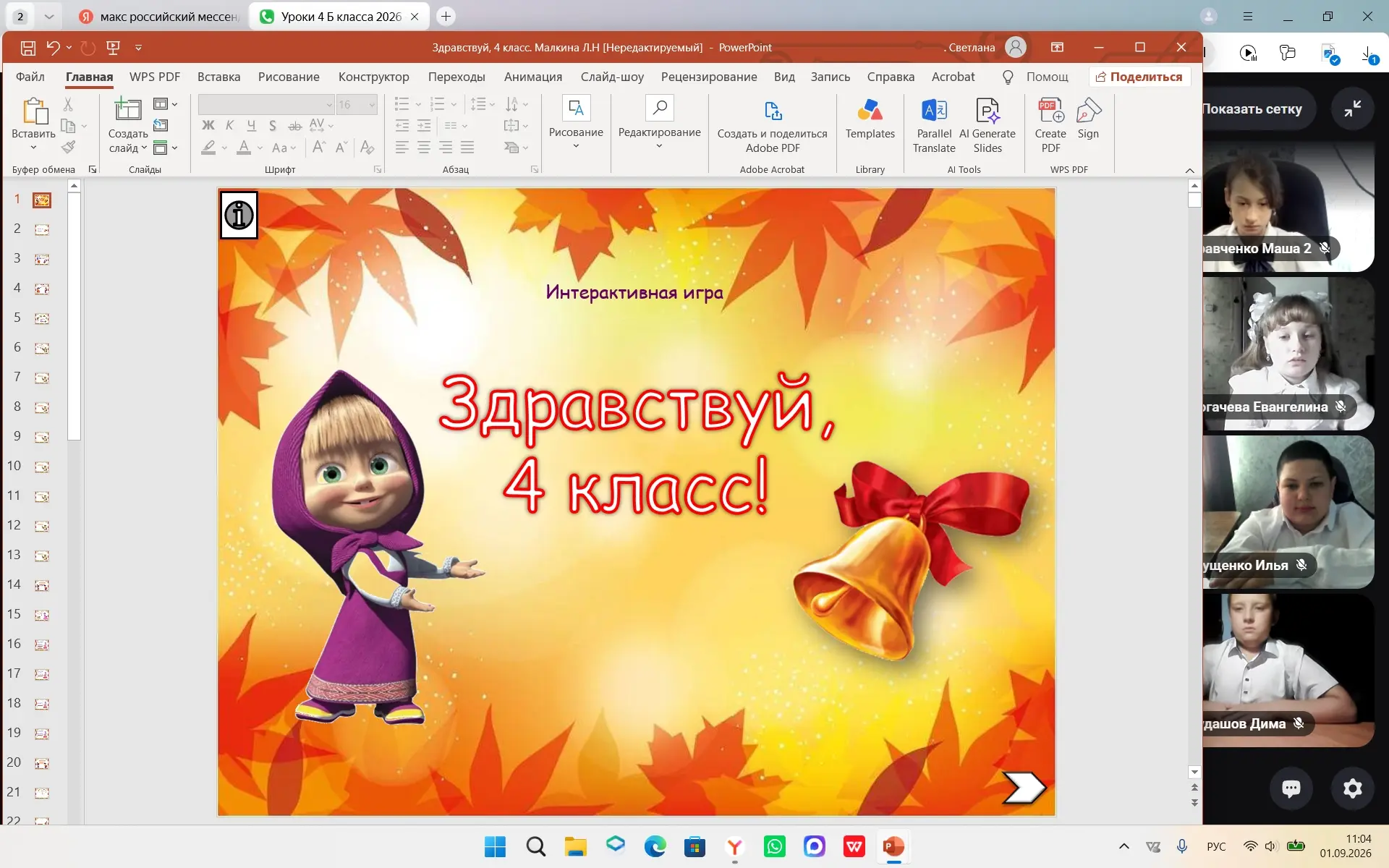Click the Windows Start button

[x=495, y=846]
